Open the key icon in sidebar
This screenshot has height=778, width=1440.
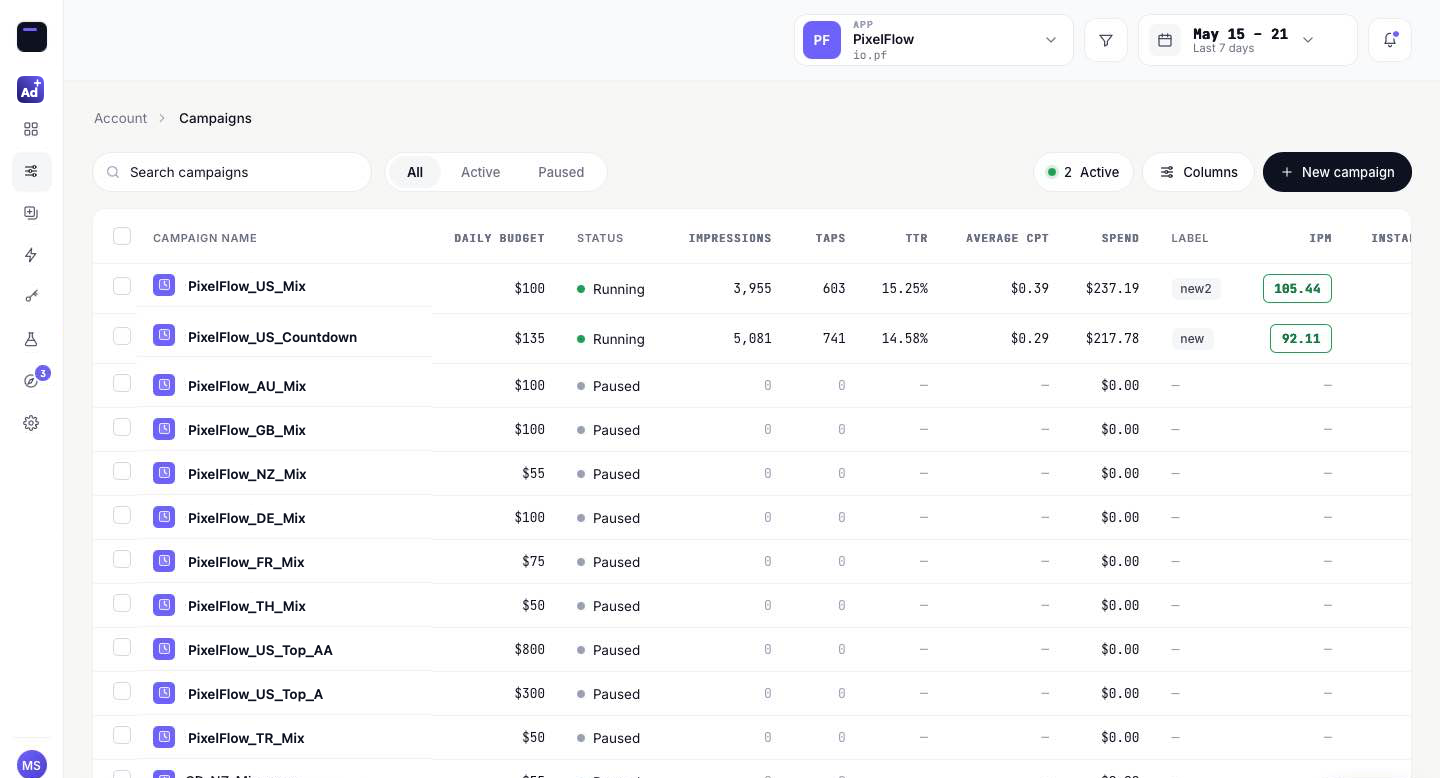tap(31, 297)
